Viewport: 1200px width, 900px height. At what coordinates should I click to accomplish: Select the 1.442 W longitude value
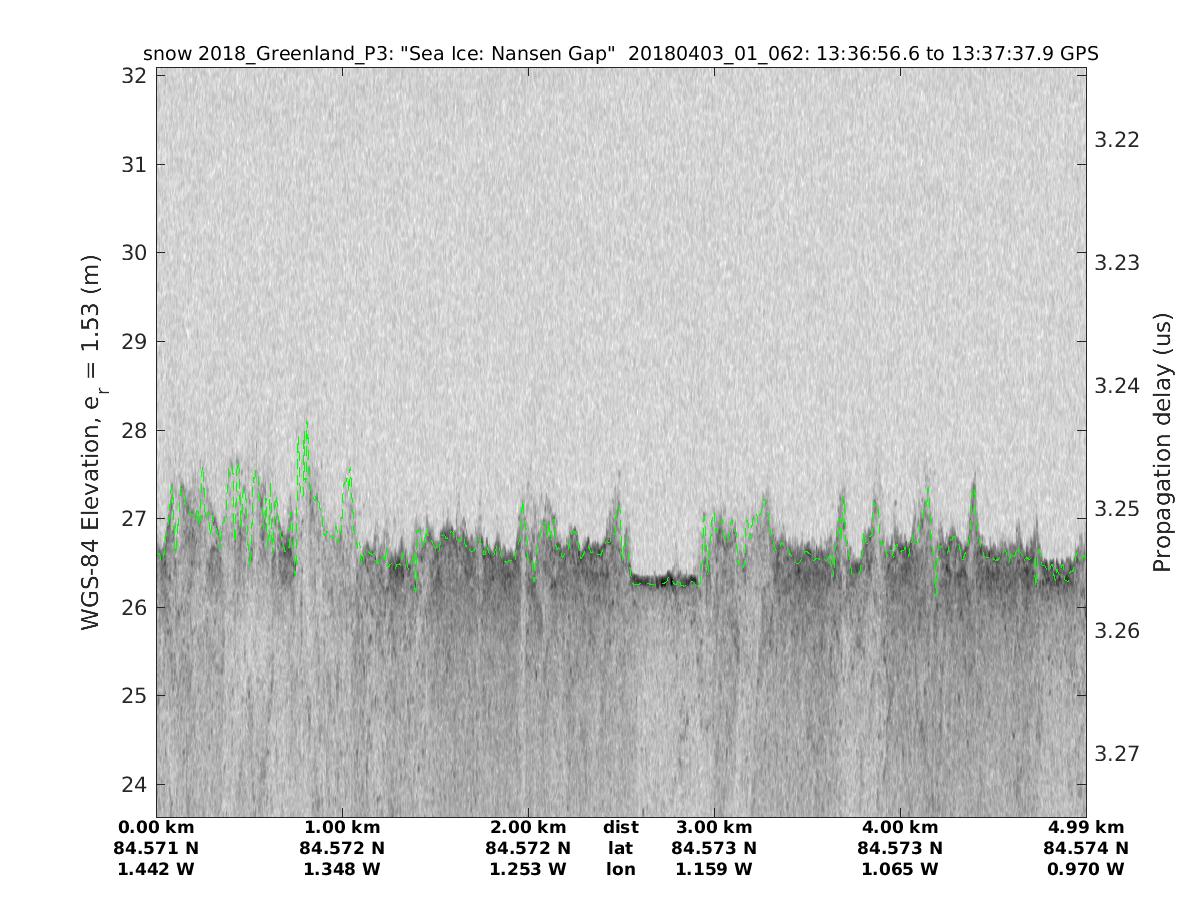click(156, 870)
